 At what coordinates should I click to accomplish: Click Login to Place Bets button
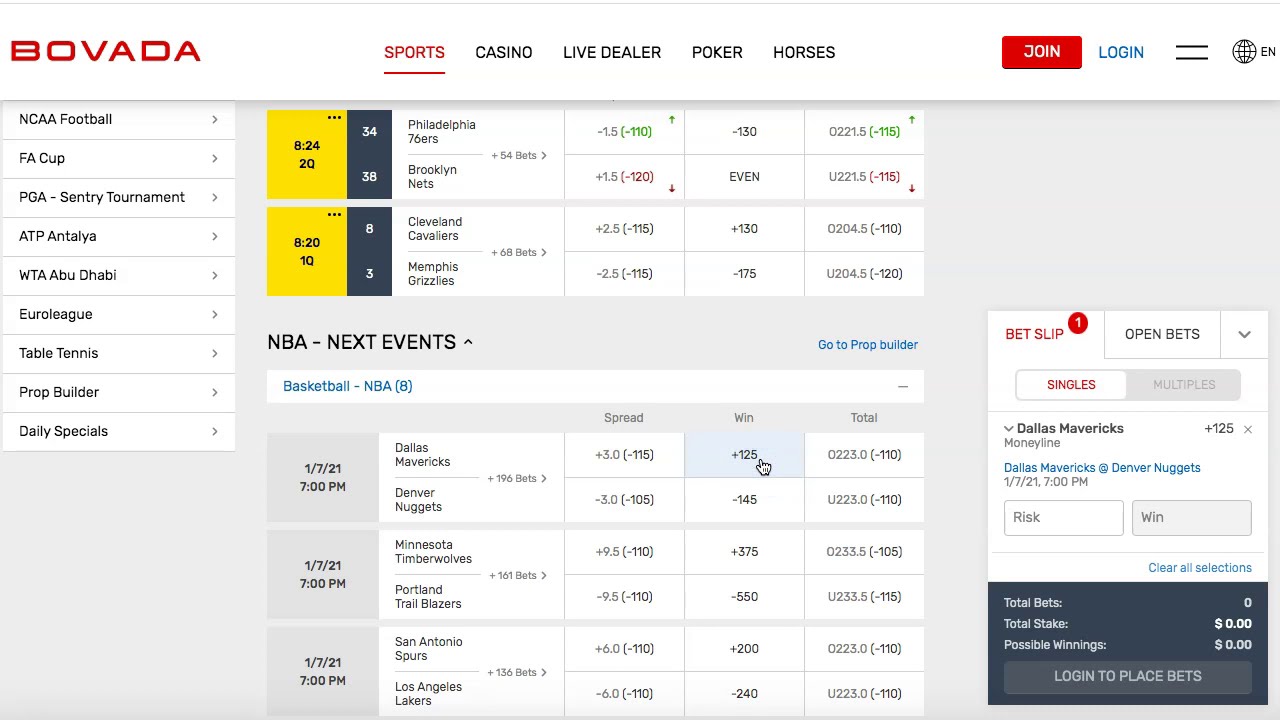[x=1128, y=676]
